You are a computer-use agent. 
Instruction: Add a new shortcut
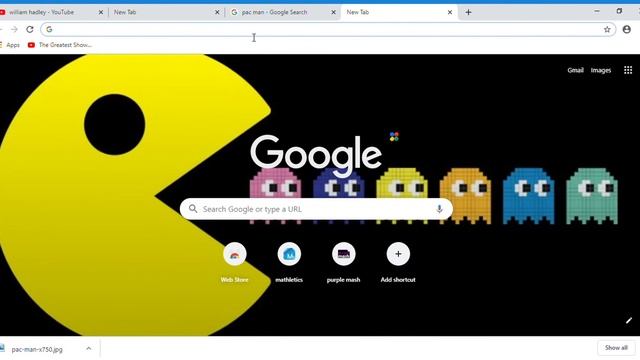[398, 262]
